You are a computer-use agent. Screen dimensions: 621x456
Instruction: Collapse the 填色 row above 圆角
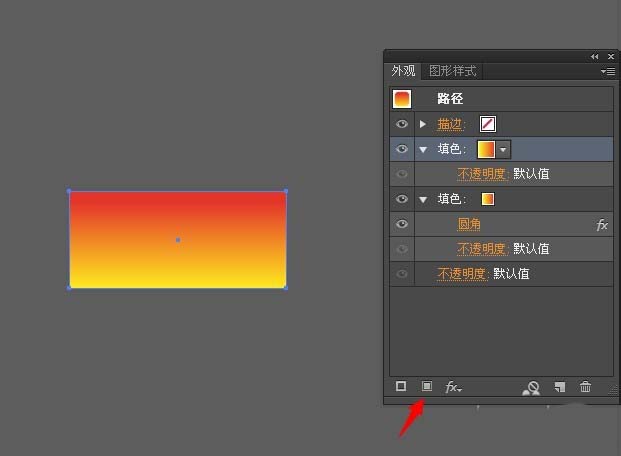pyautogui.click(x=423, y=200)
